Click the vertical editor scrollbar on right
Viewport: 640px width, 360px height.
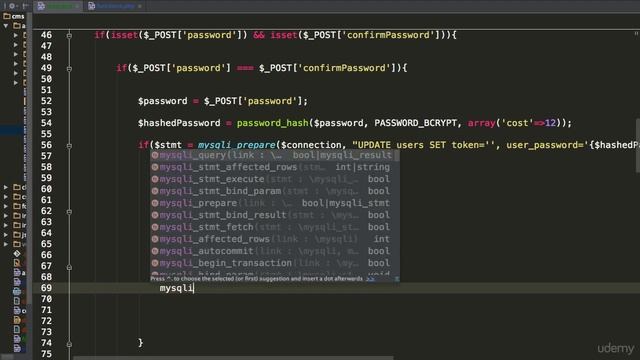[637, 145]
